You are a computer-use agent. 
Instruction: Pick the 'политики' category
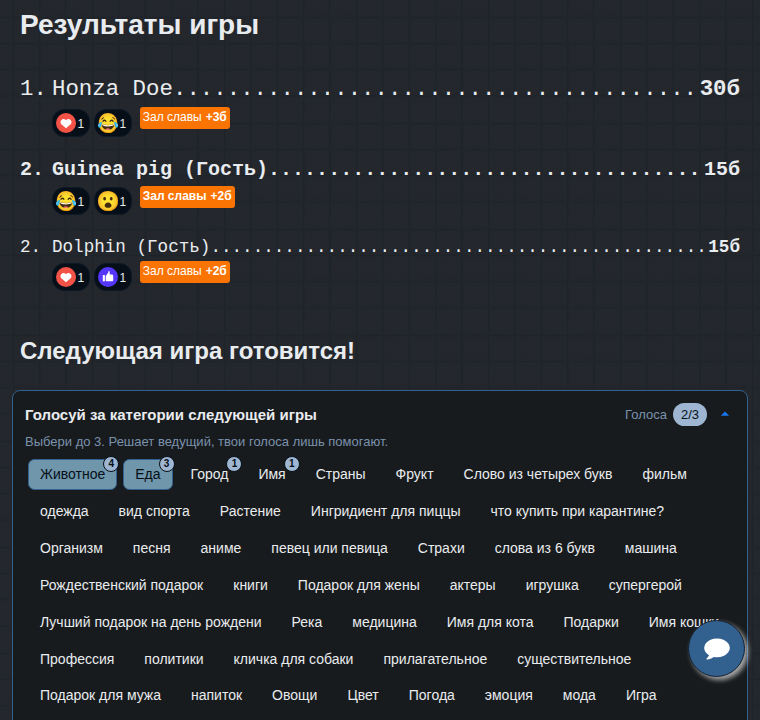[174, 659]
